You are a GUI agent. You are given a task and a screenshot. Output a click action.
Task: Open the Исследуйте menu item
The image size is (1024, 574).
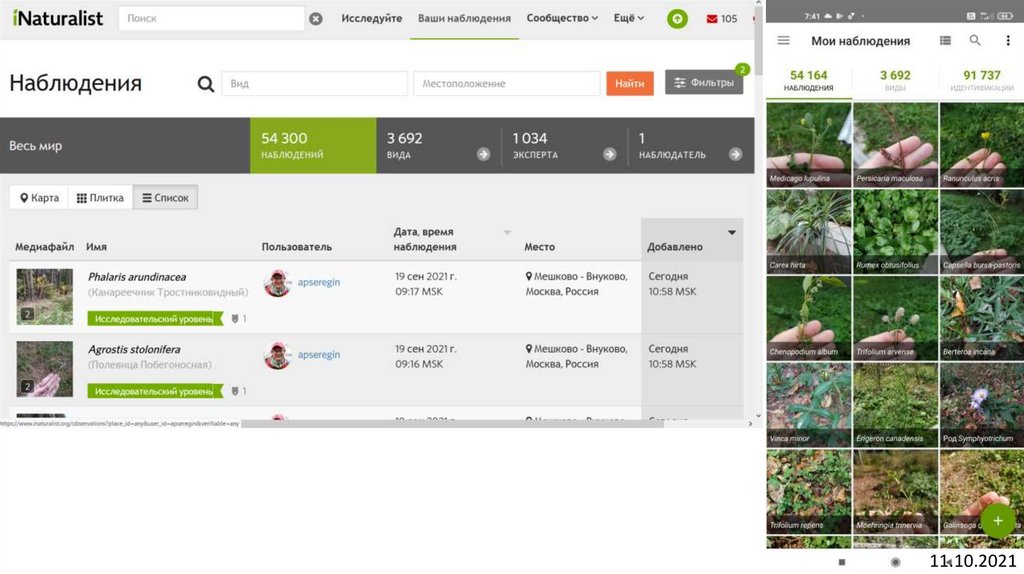[x=372, y=18]
